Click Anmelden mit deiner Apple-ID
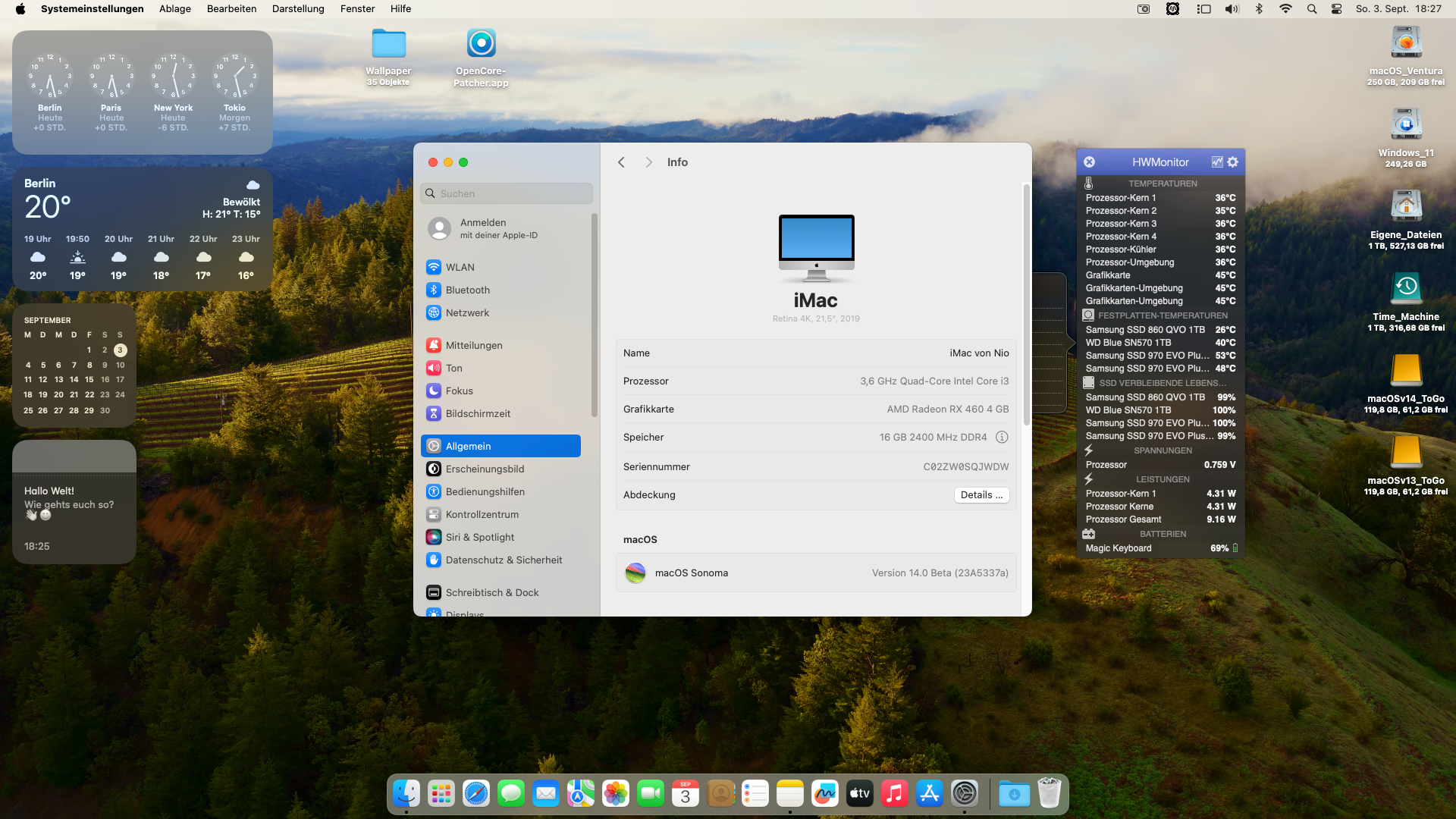The height and width of the screenshot is (819, 1456). [x=500, y=228]
